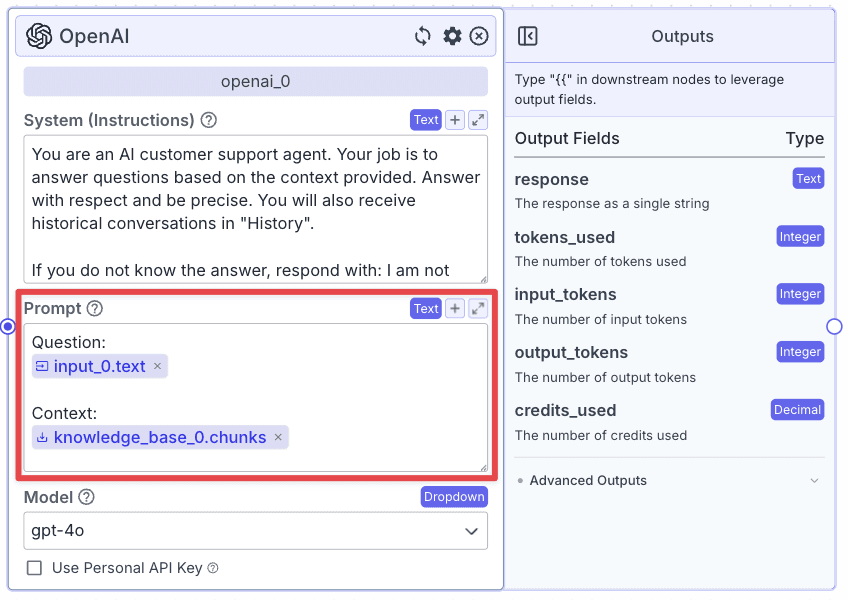Click the response output field name

(552, 180)
